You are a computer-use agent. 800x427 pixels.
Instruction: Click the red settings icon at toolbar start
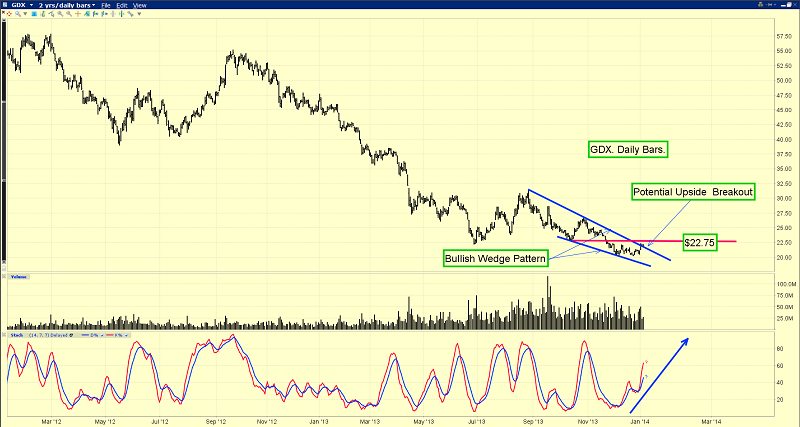(x=7, y=14)
